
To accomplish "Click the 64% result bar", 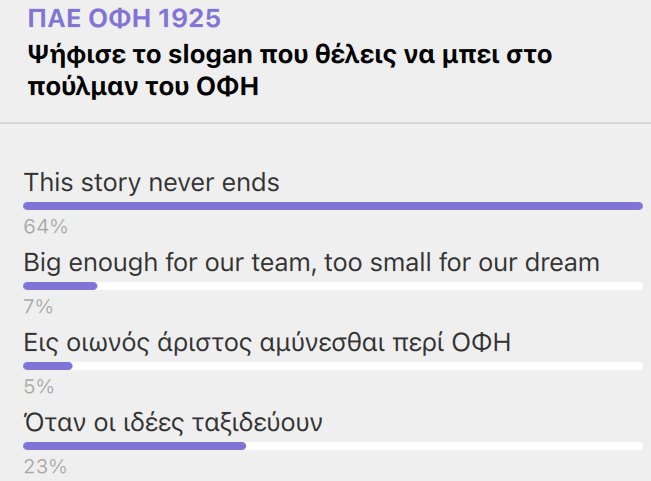I will pos(333,206).
